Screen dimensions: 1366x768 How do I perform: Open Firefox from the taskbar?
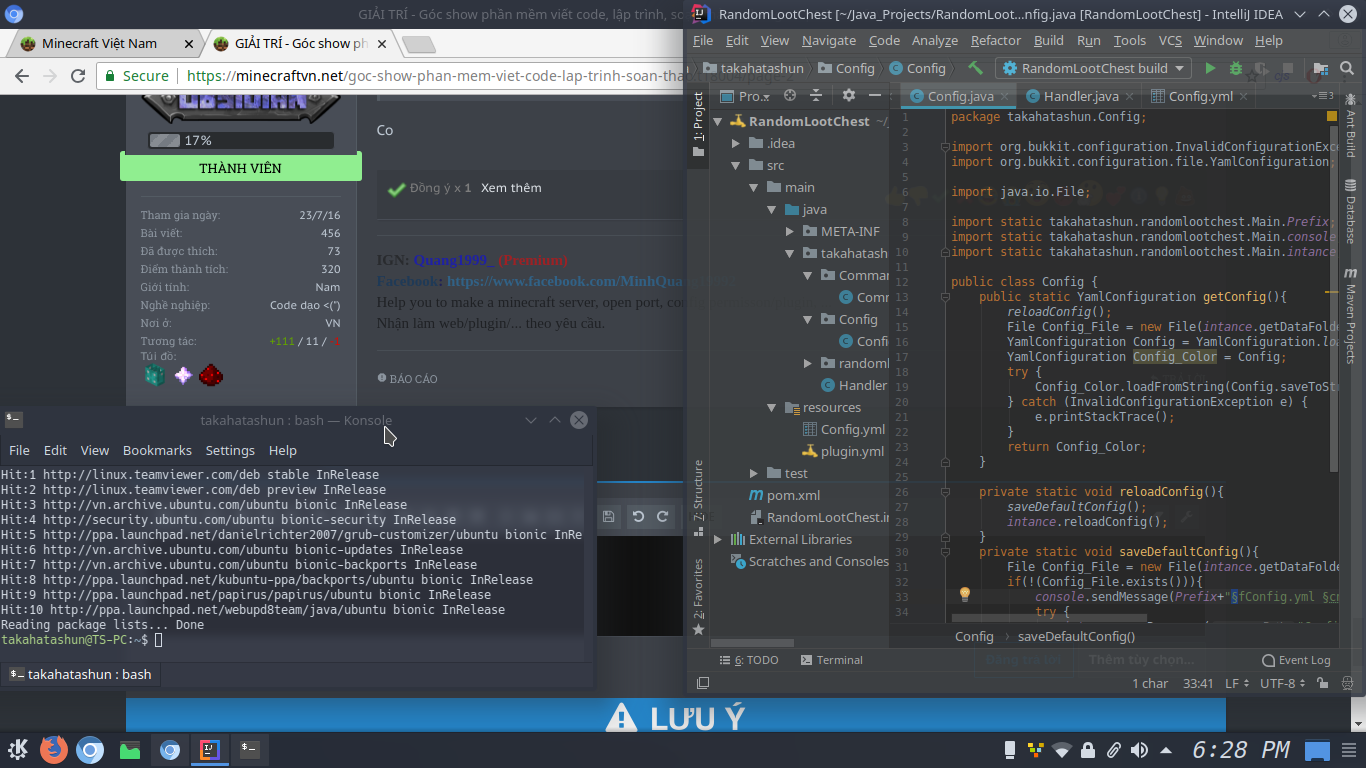click(x=54, y=749)
